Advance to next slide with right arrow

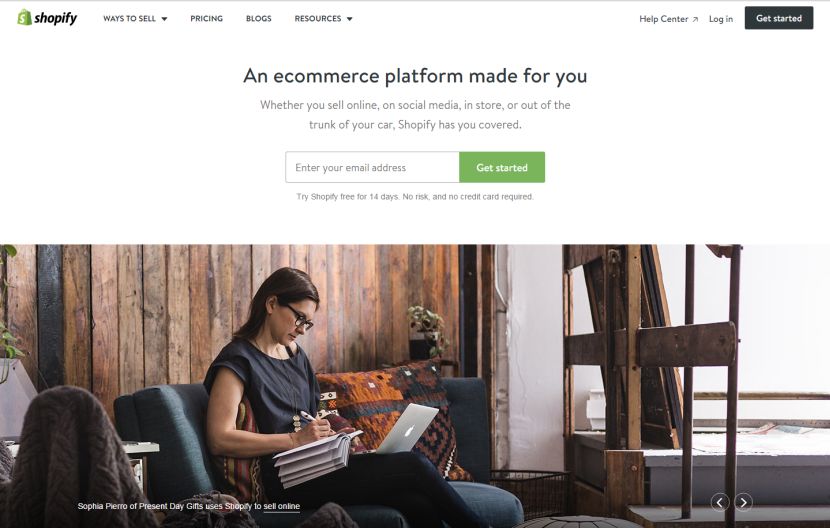point(743,502)
